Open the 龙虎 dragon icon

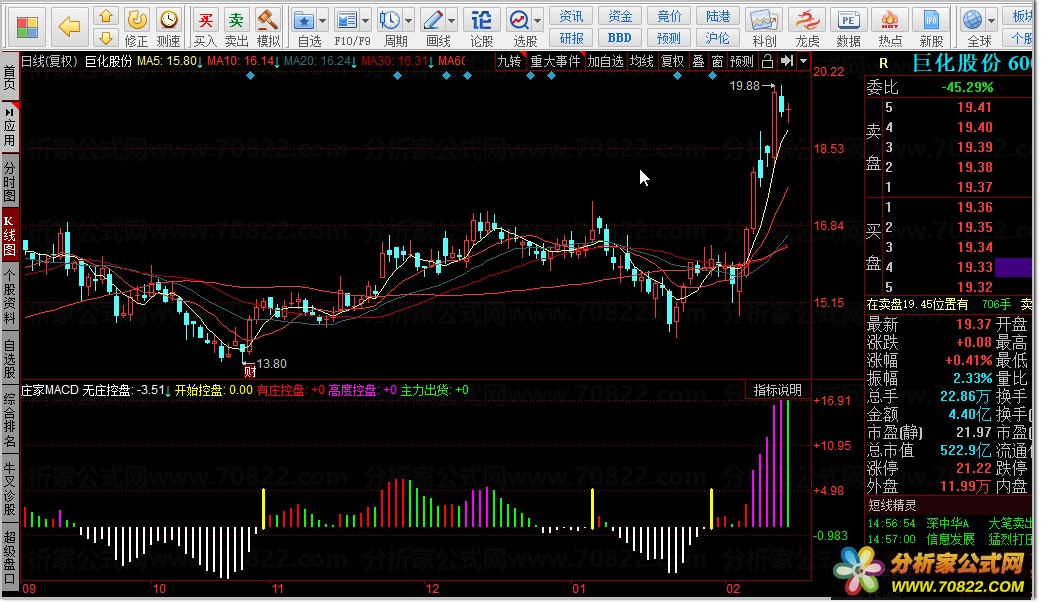point(807,21)
